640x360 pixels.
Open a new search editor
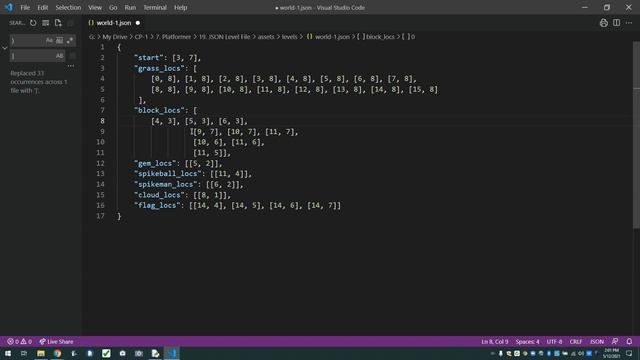click(x=58, y=23)
